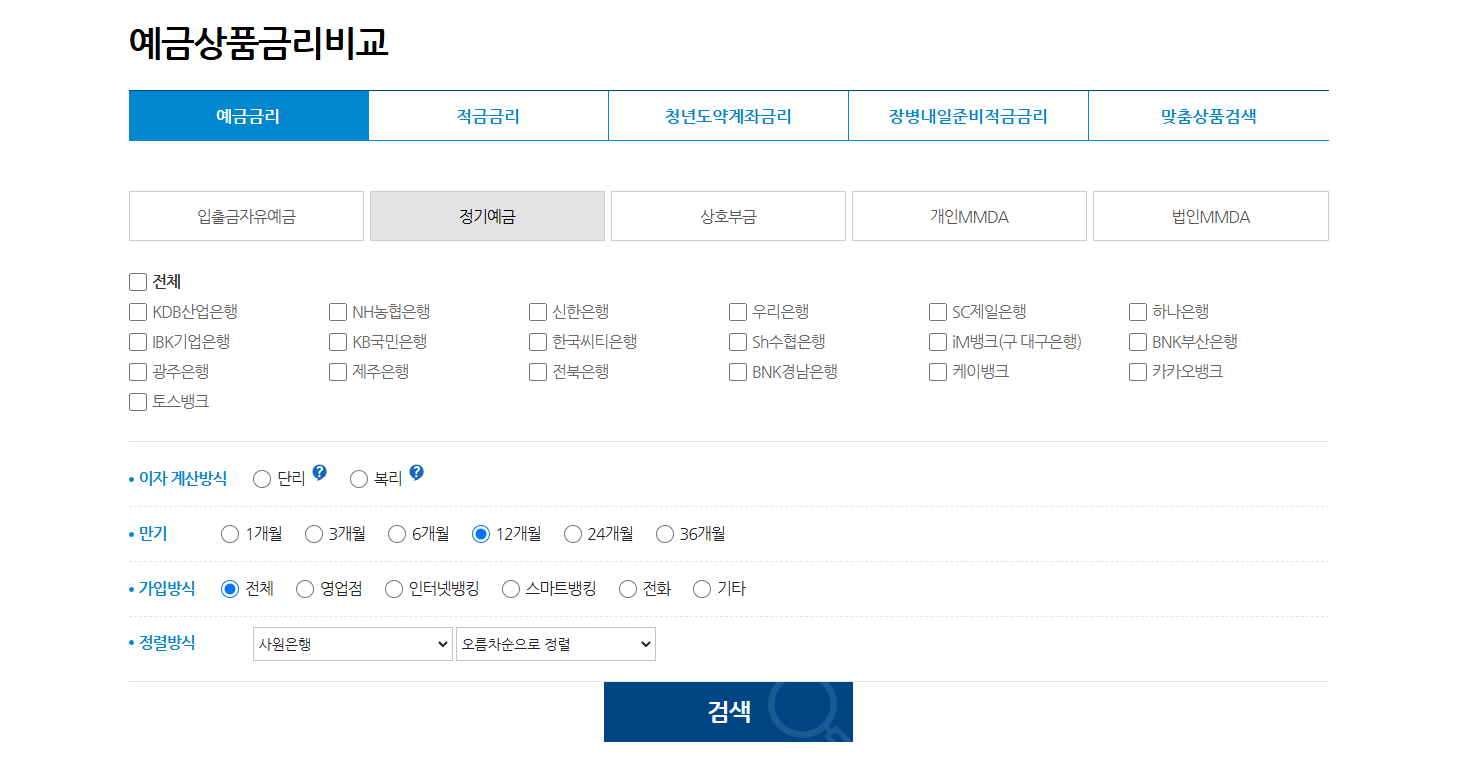
Task: Select the 정기예금 product type
Action: [488, 216]
